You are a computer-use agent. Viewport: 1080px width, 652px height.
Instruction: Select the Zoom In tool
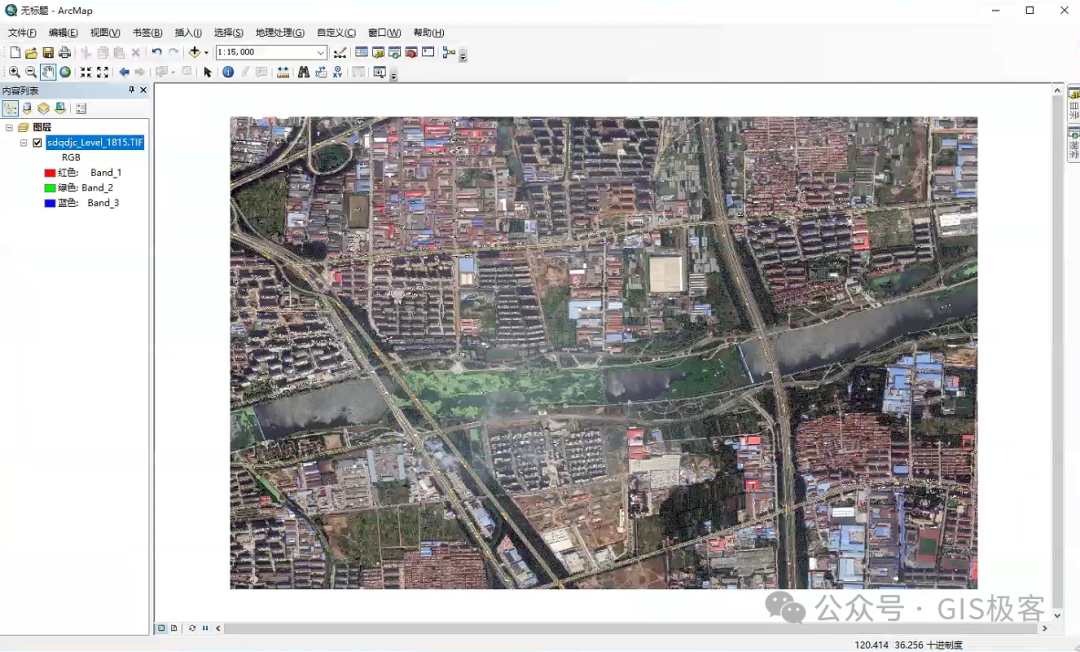tap(14, 72)
